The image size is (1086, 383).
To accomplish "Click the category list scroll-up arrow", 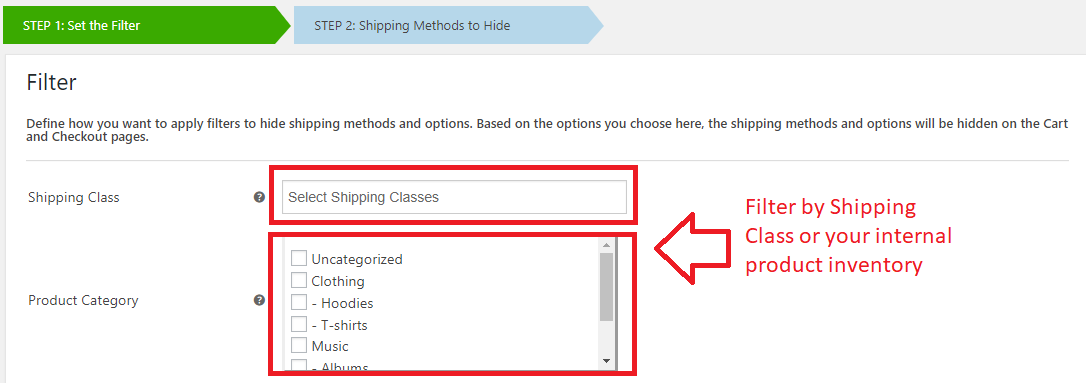I will pyautogui.click(x=606, y=245).
